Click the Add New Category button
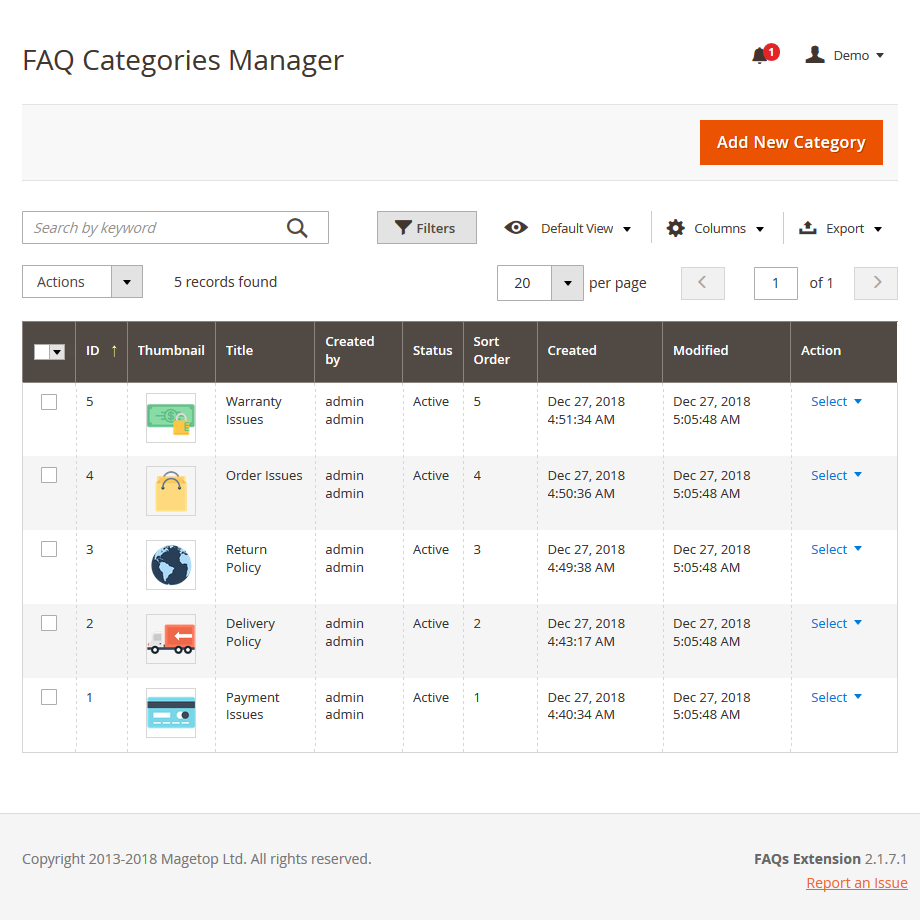920x920 pixels. (x=791, y=142)
